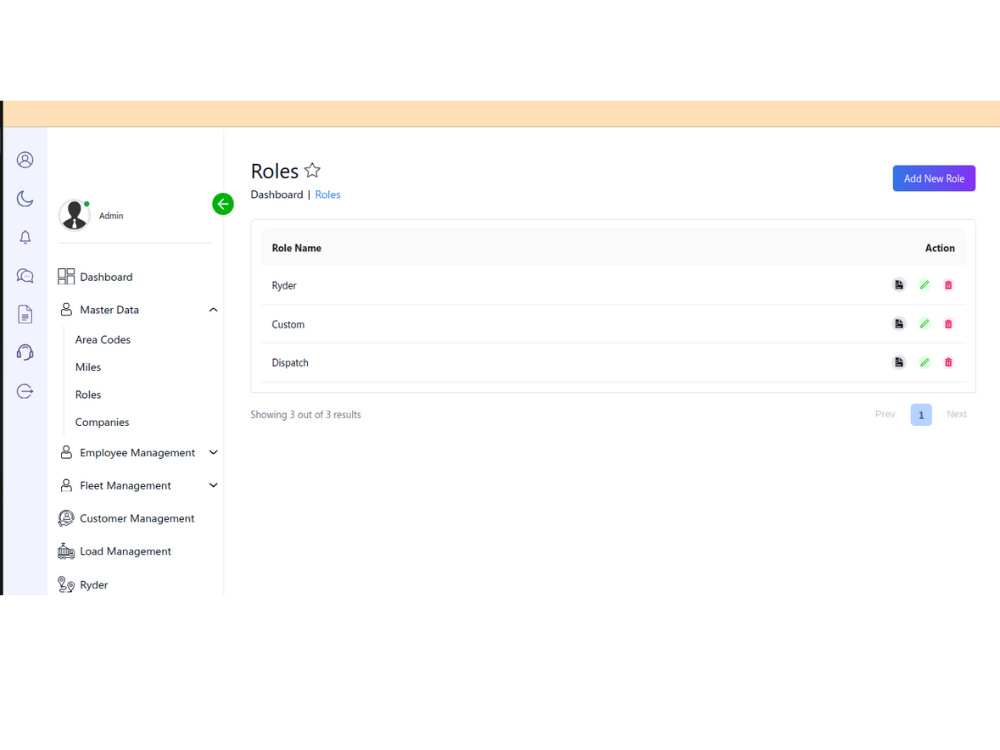Viewport: 1000px width, 750px height.
Task: Open Companies submenu item
Action: tap(102, 422)
